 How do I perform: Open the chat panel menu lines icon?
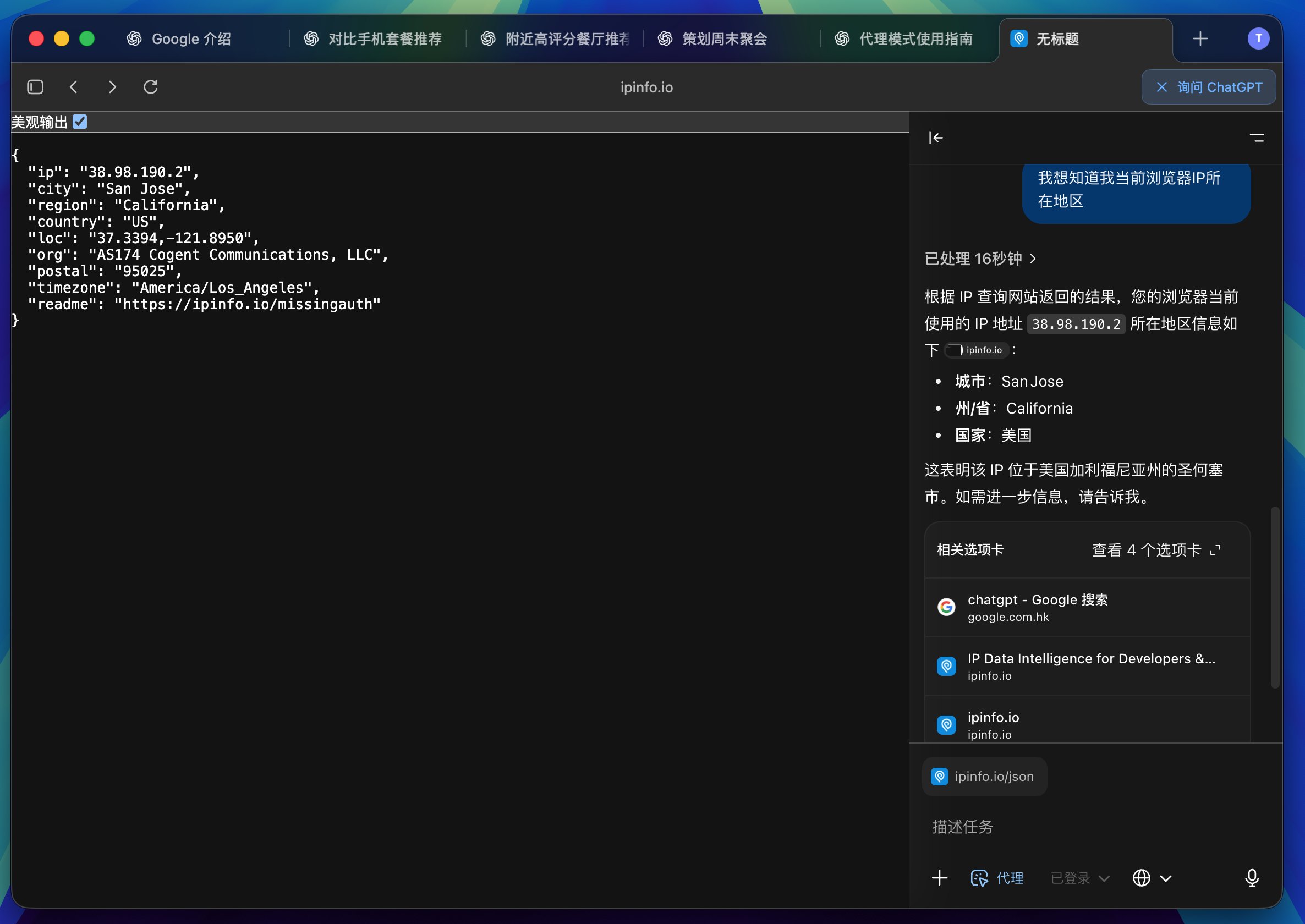[1257, 137]
